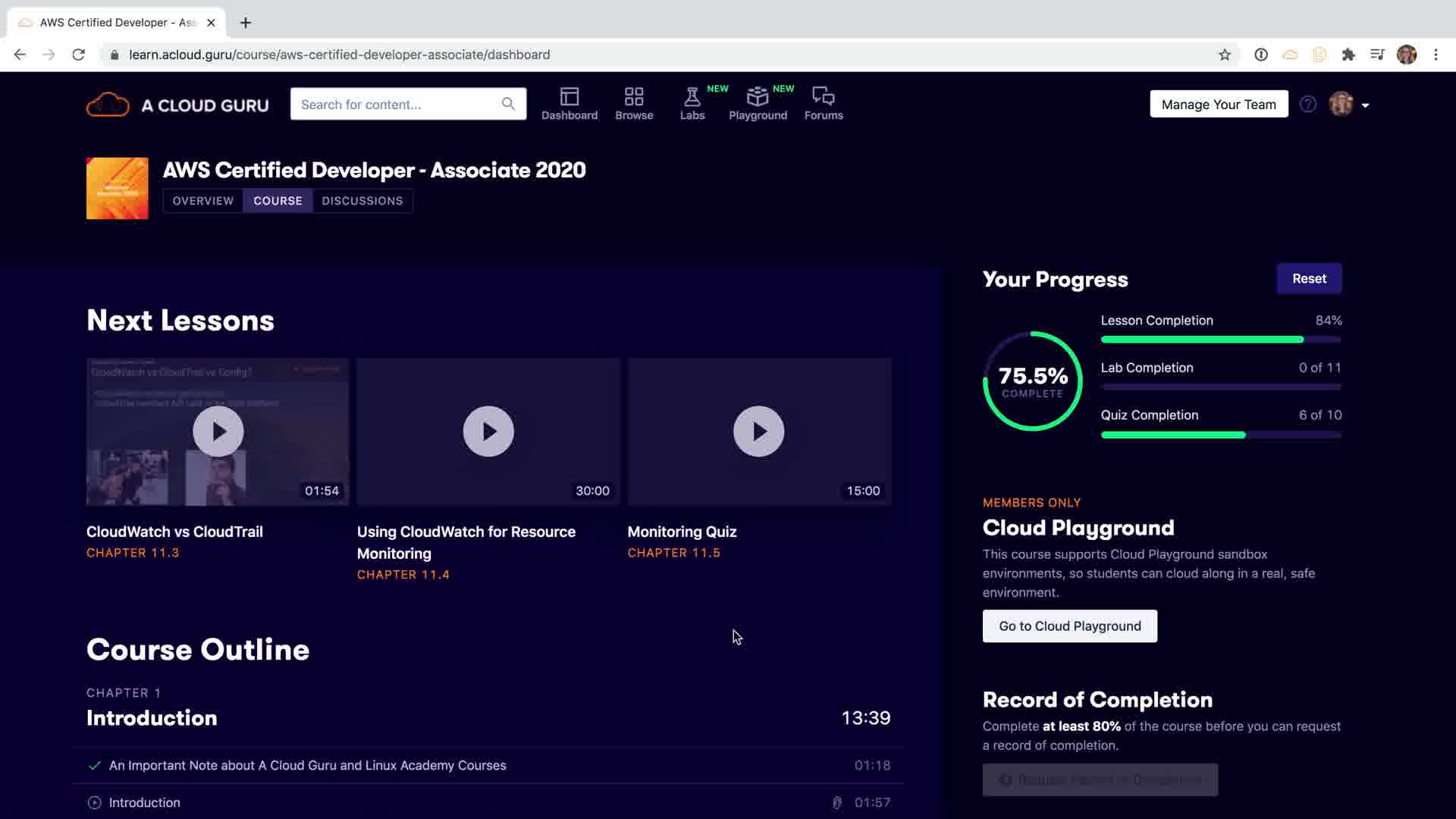1456x819 pixels.
Task: Open the browser extensions puzzle icon
Action: pos(1348,55)
